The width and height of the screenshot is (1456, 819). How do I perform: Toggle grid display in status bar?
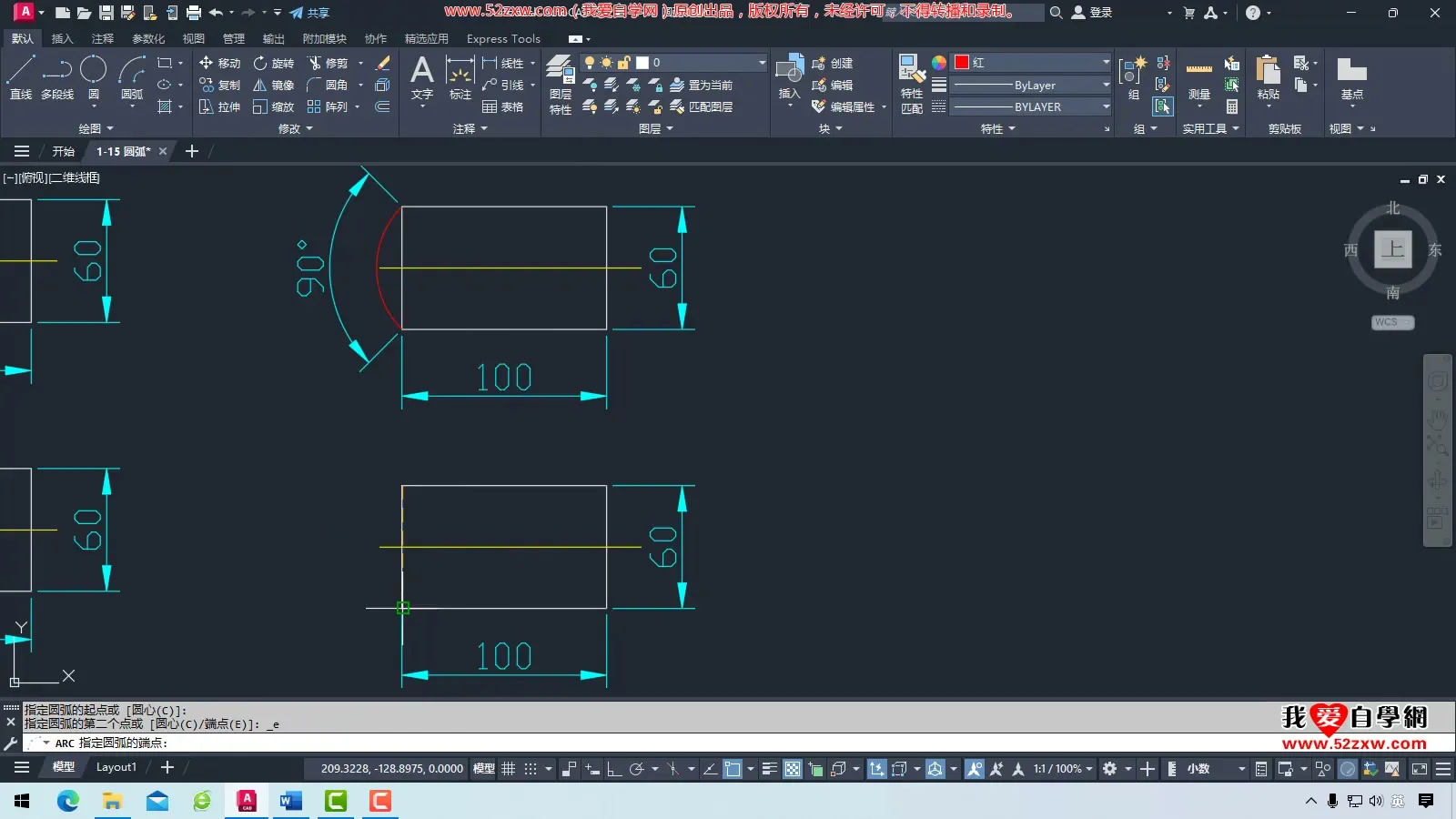509,769
